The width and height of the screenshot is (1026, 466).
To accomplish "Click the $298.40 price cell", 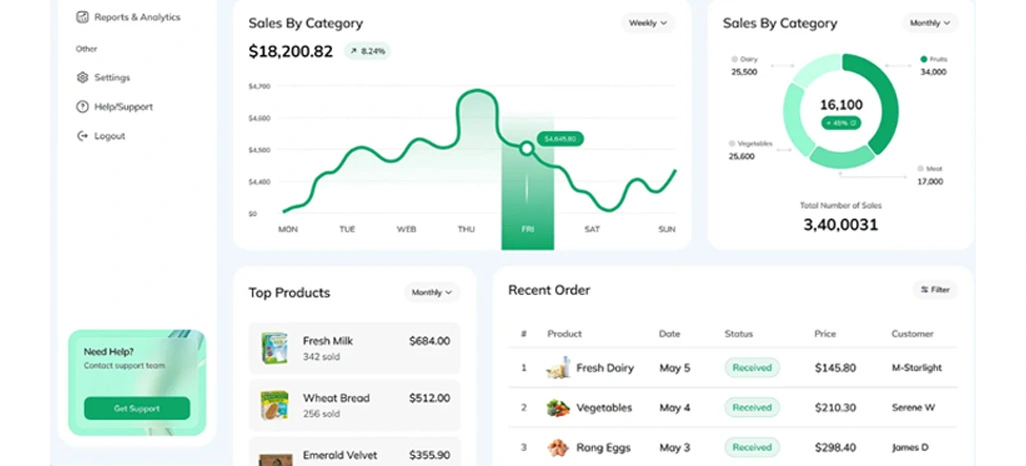I will [x=835, y=448].
